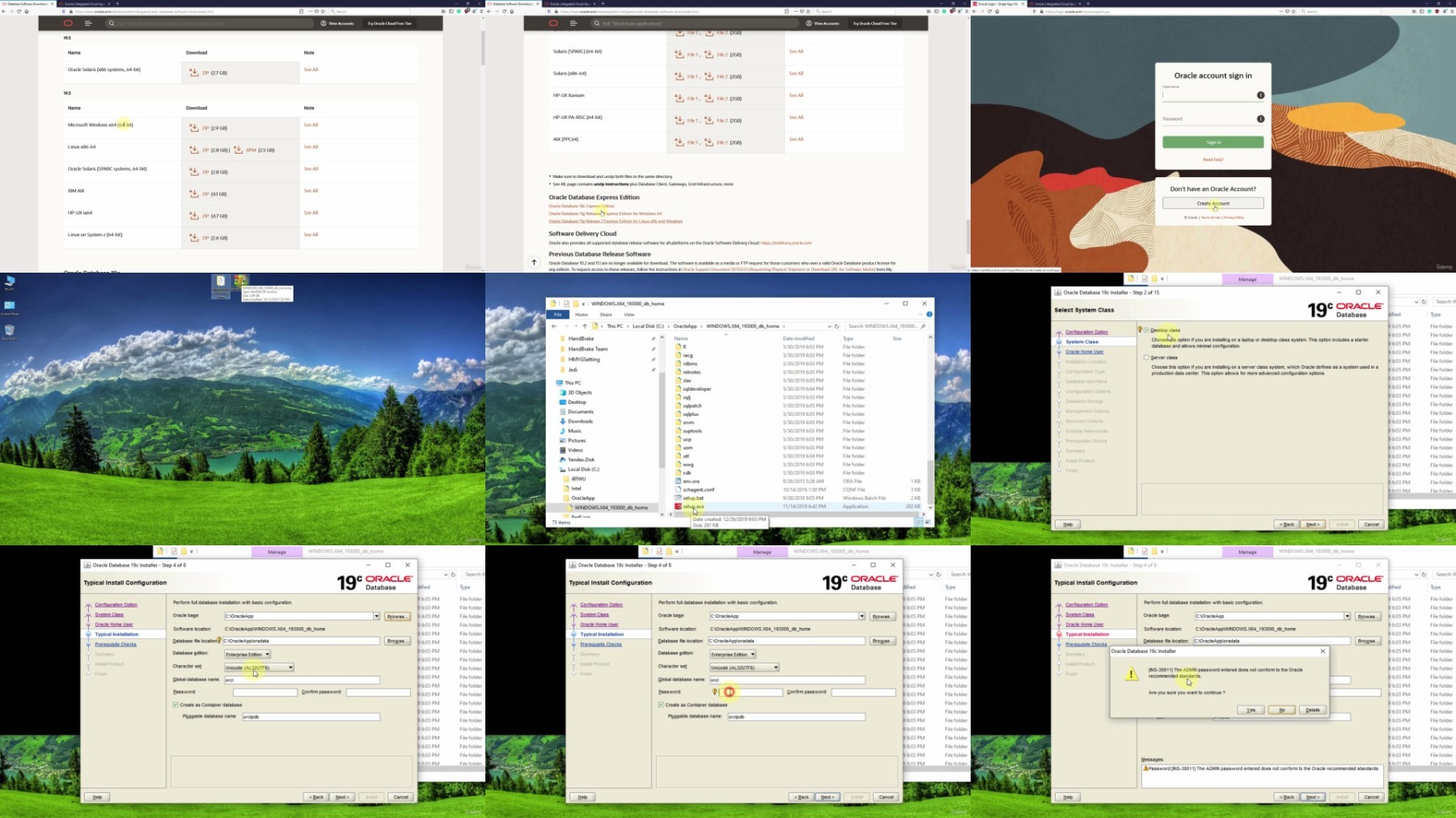
Task: Click the info icon beside Username field
Action: 1260,95
